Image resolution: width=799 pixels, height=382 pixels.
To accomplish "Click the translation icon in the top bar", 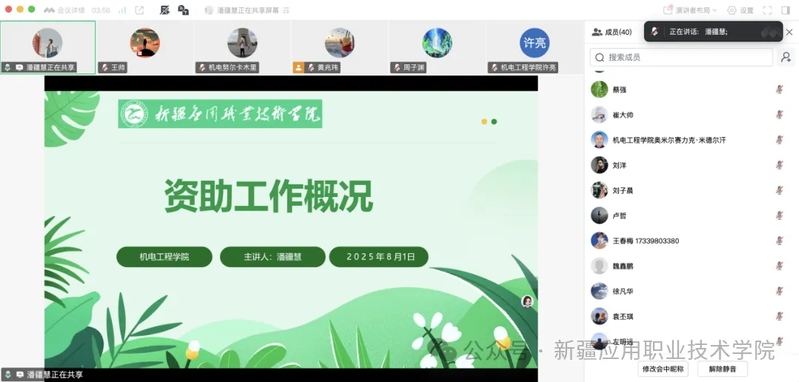I will 183,10.
